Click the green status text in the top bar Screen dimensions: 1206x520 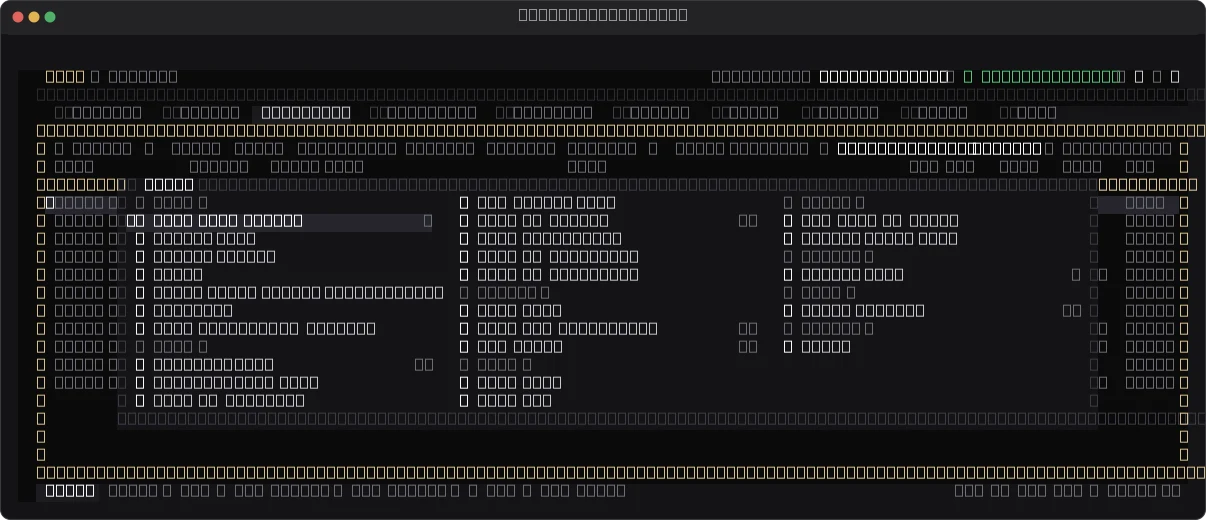(1050, 76)
